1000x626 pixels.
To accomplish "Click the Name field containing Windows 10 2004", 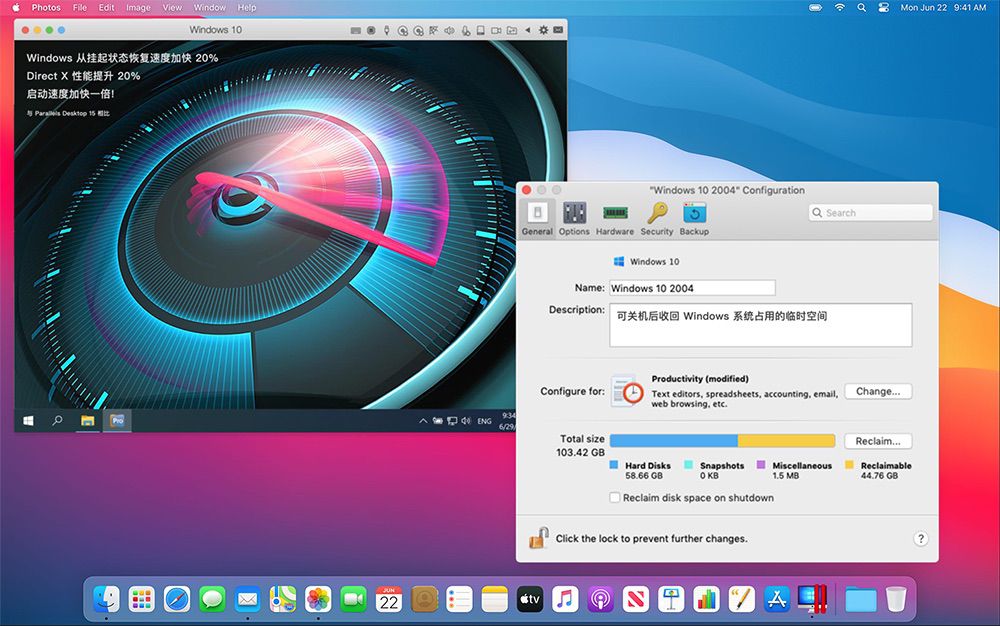I will (692, 288).
